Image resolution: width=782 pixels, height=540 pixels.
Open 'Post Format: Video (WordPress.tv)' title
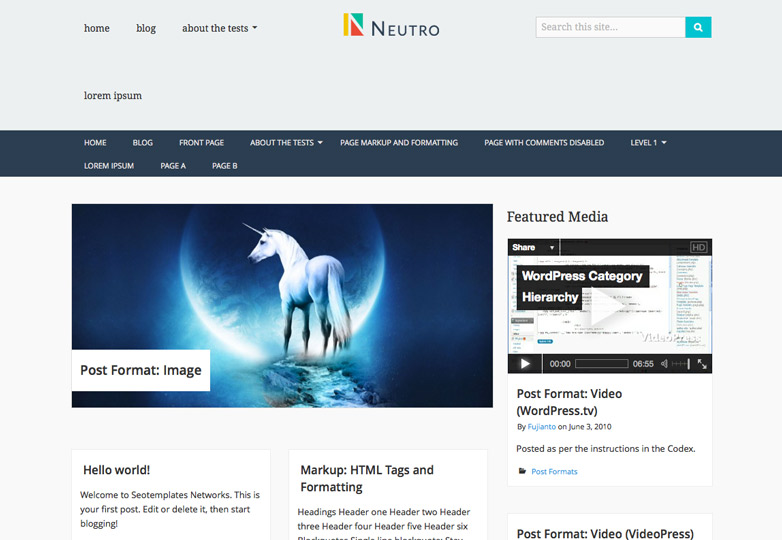(569, 402)
